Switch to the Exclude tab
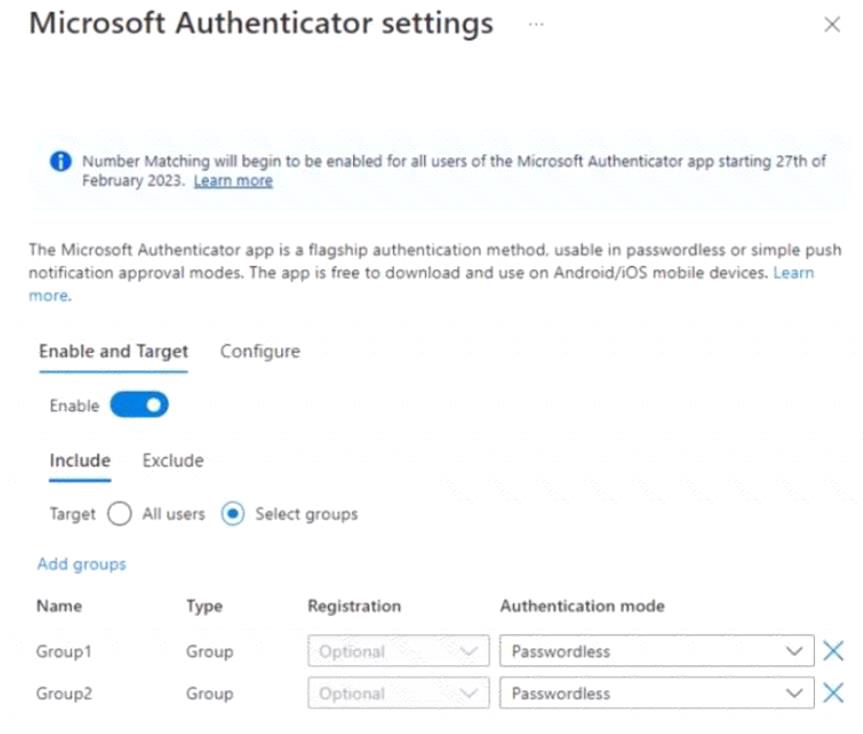 point(173,460)
